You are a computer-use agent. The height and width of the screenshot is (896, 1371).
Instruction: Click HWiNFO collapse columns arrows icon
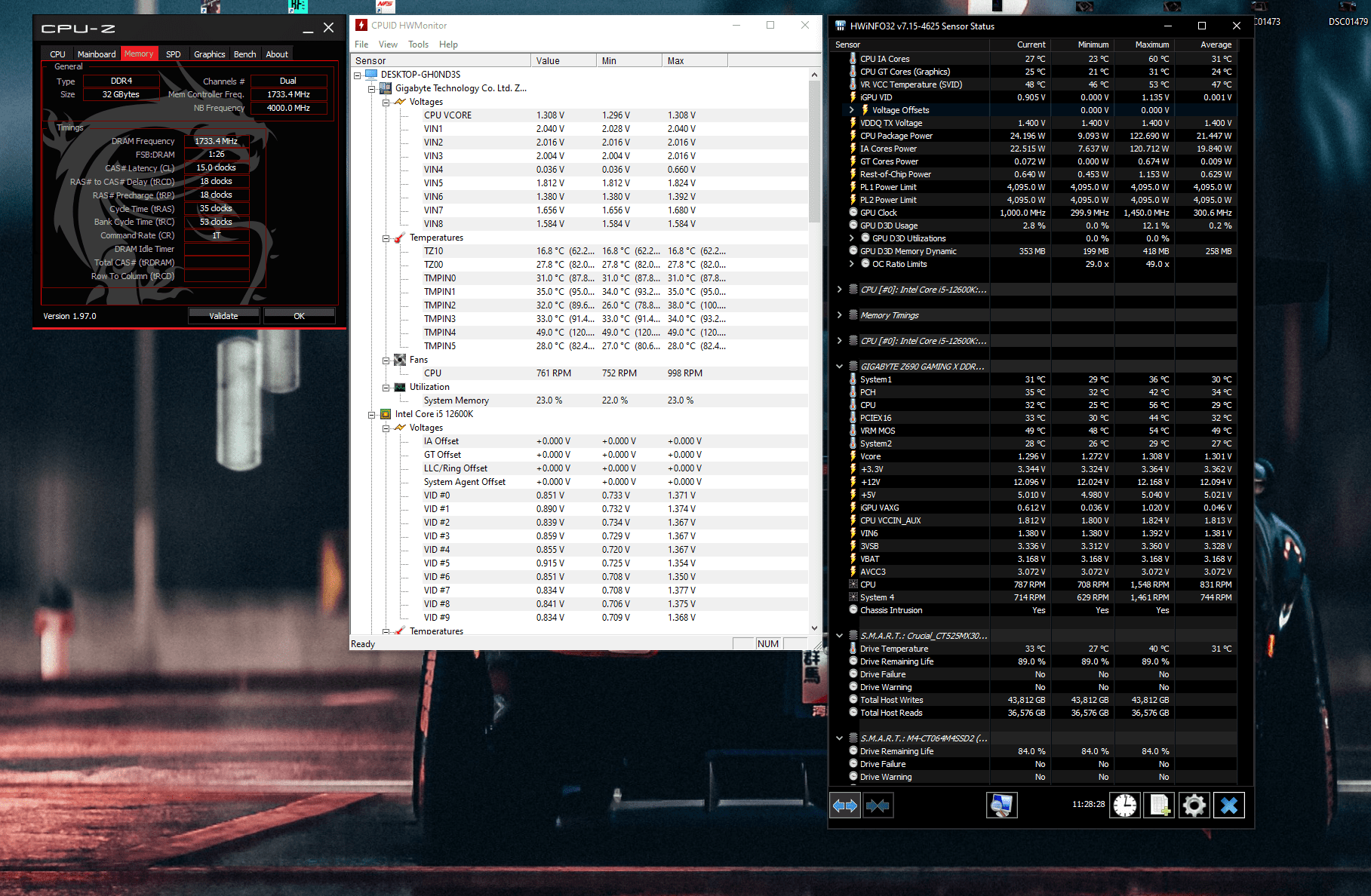tap(878, 805)
